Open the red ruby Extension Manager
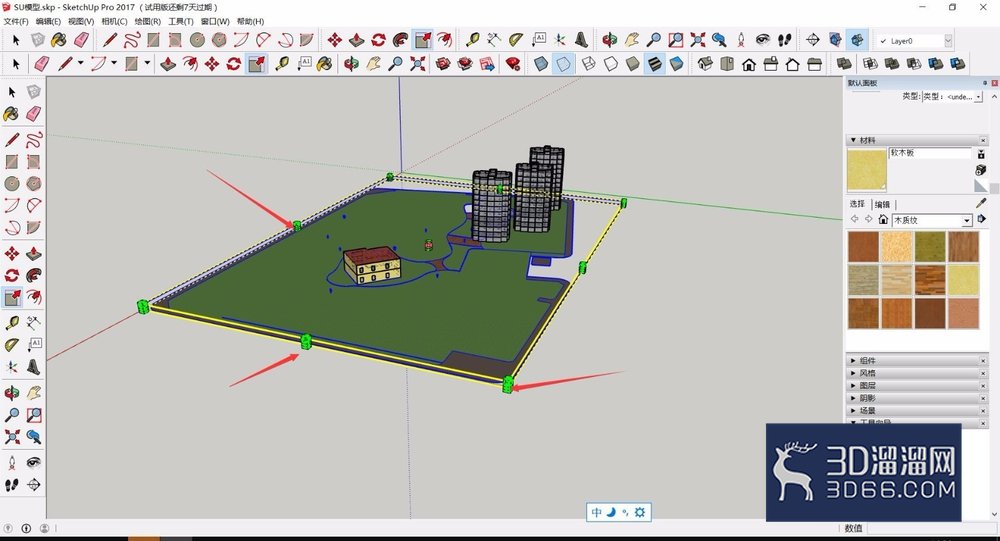 [513, 64]
